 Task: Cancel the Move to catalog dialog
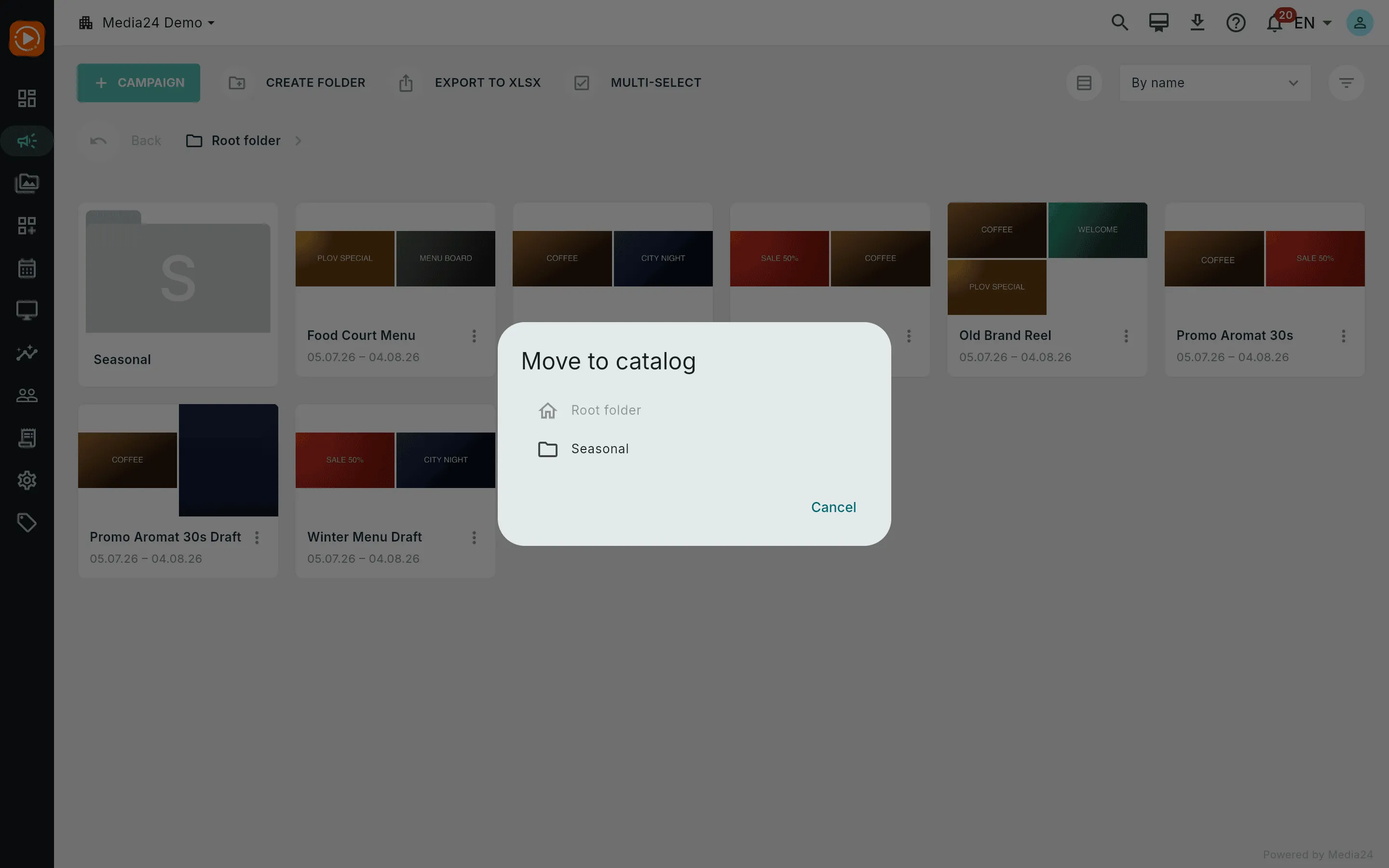(x=833, y=507)
